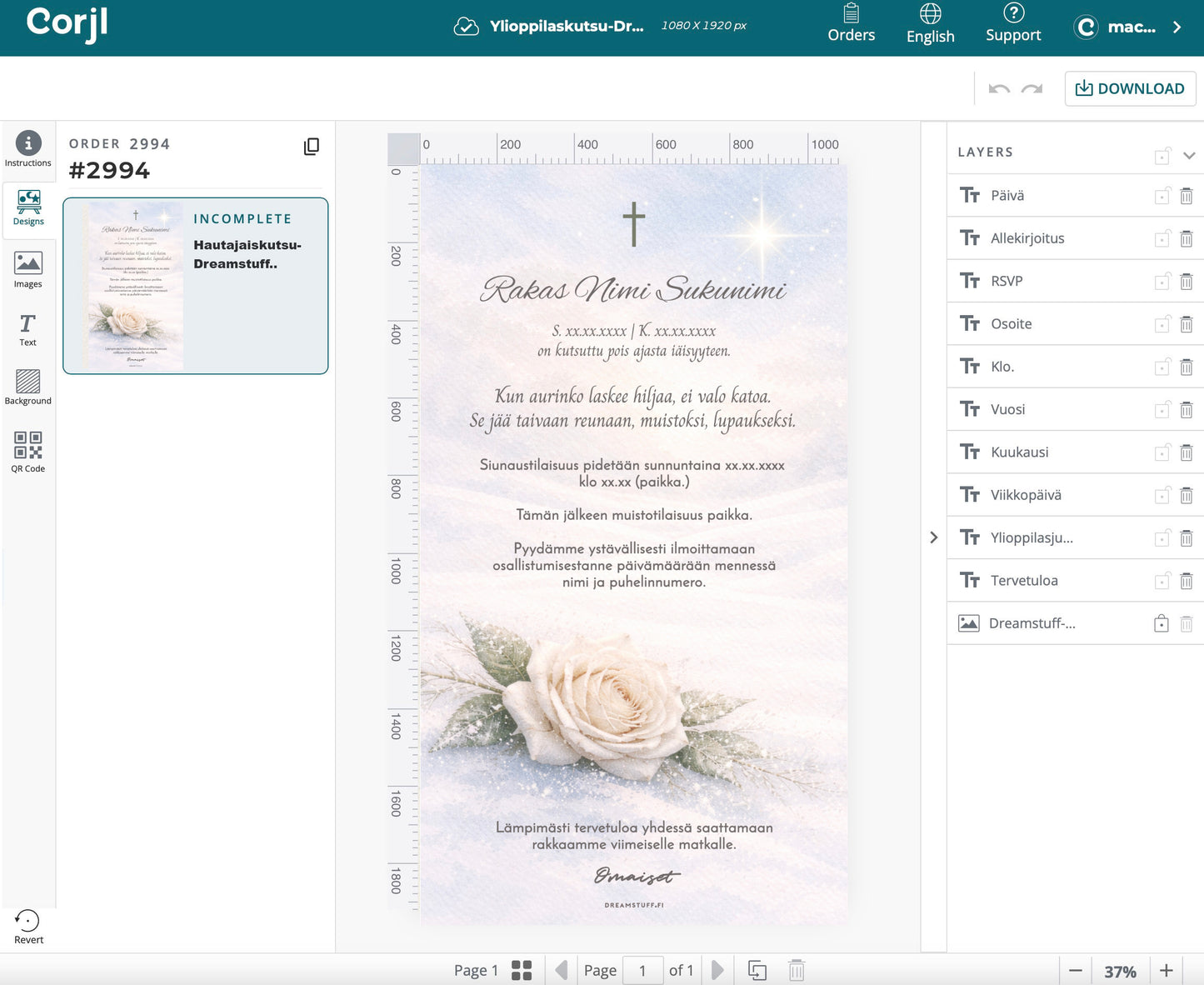Duplicate the current page
Screen dimensions: 1204x985
pos(757,970)
